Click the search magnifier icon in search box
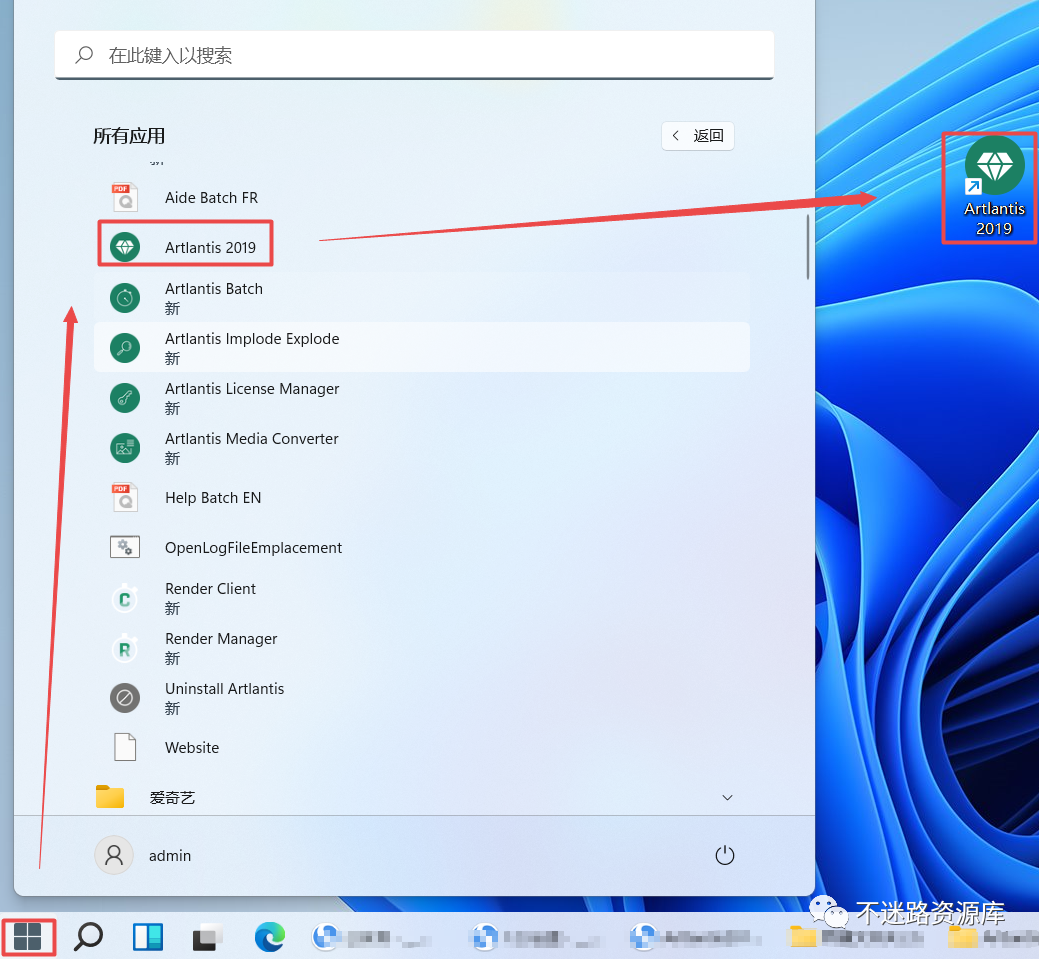Image resolution: width=1039 pixels, height=959 pixels. [84, 54]
